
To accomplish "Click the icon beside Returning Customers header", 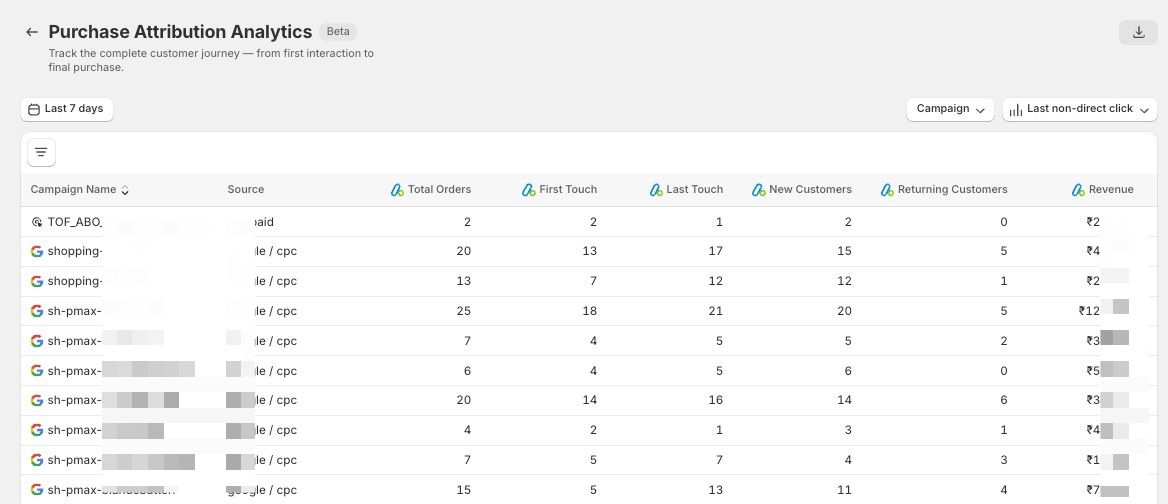I will 887,190.
